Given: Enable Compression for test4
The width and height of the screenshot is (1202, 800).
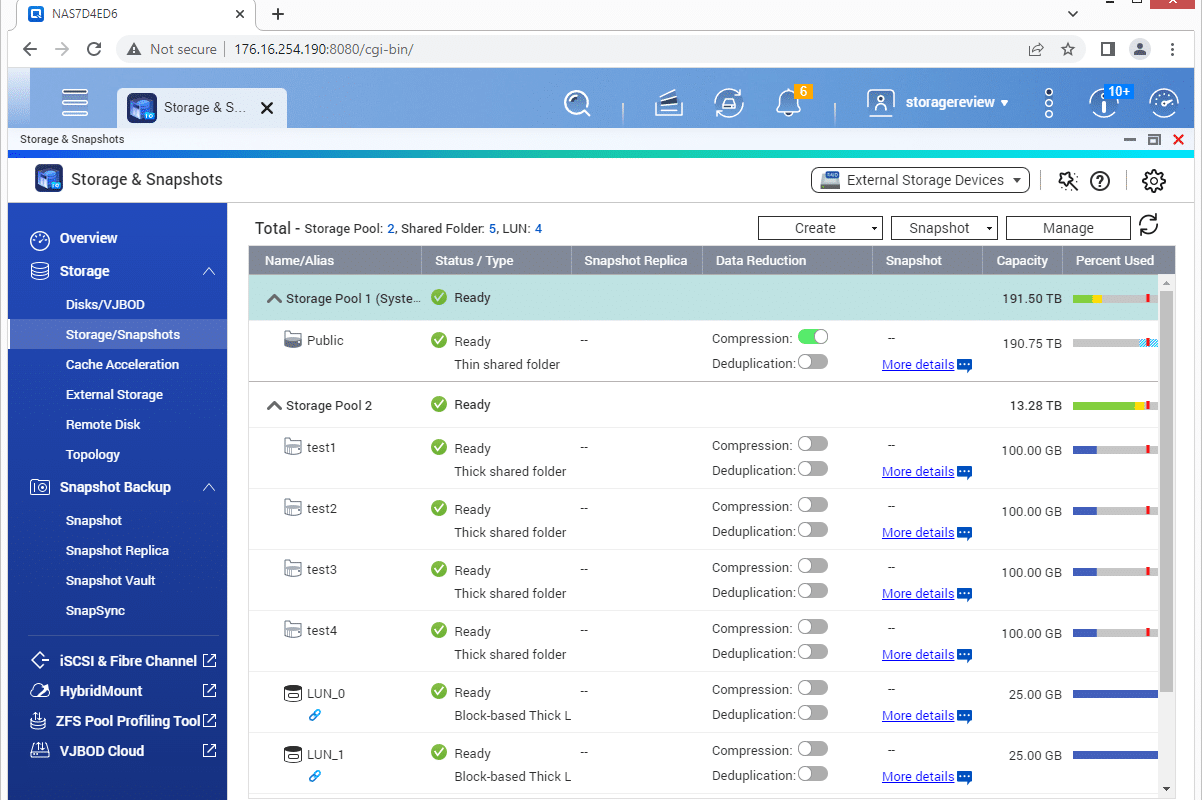Looking at the screenshot, I should pyautogui.click(x=813, y=627).
